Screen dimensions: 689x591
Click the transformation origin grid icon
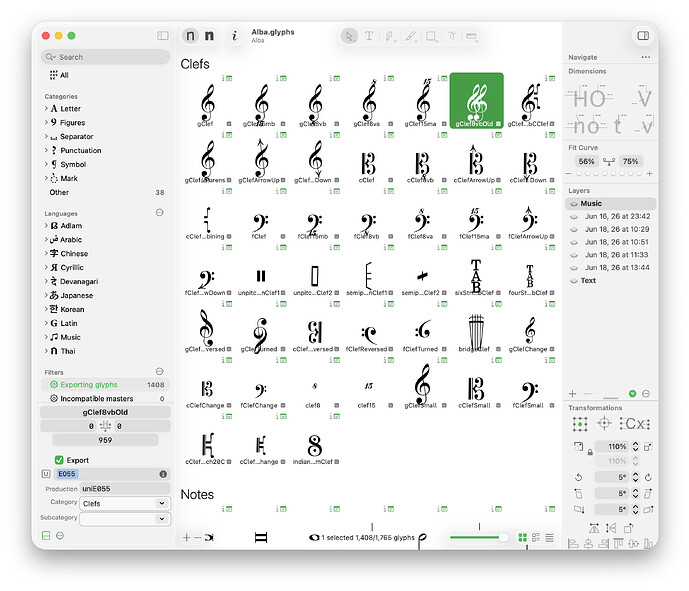pos(580,424)
